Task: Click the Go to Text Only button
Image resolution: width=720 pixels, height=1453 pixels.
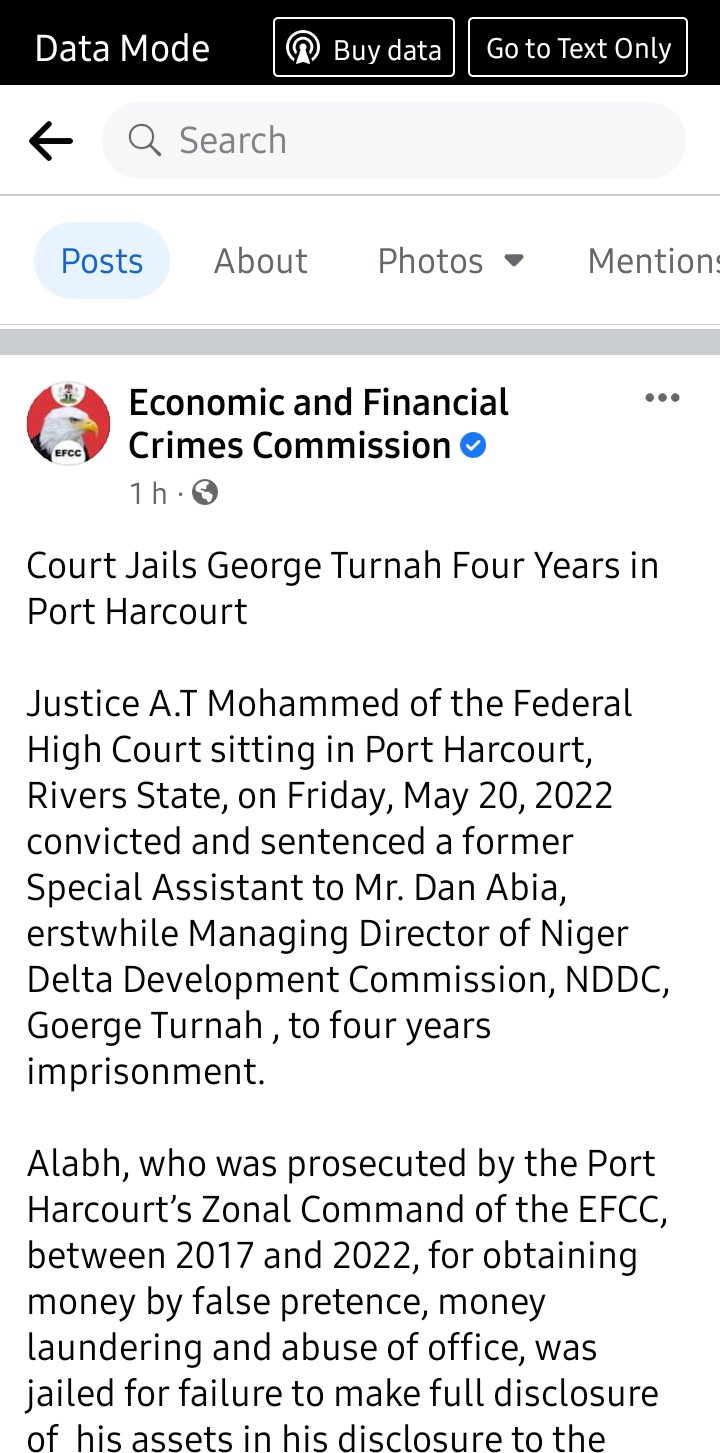Action: 578,48
